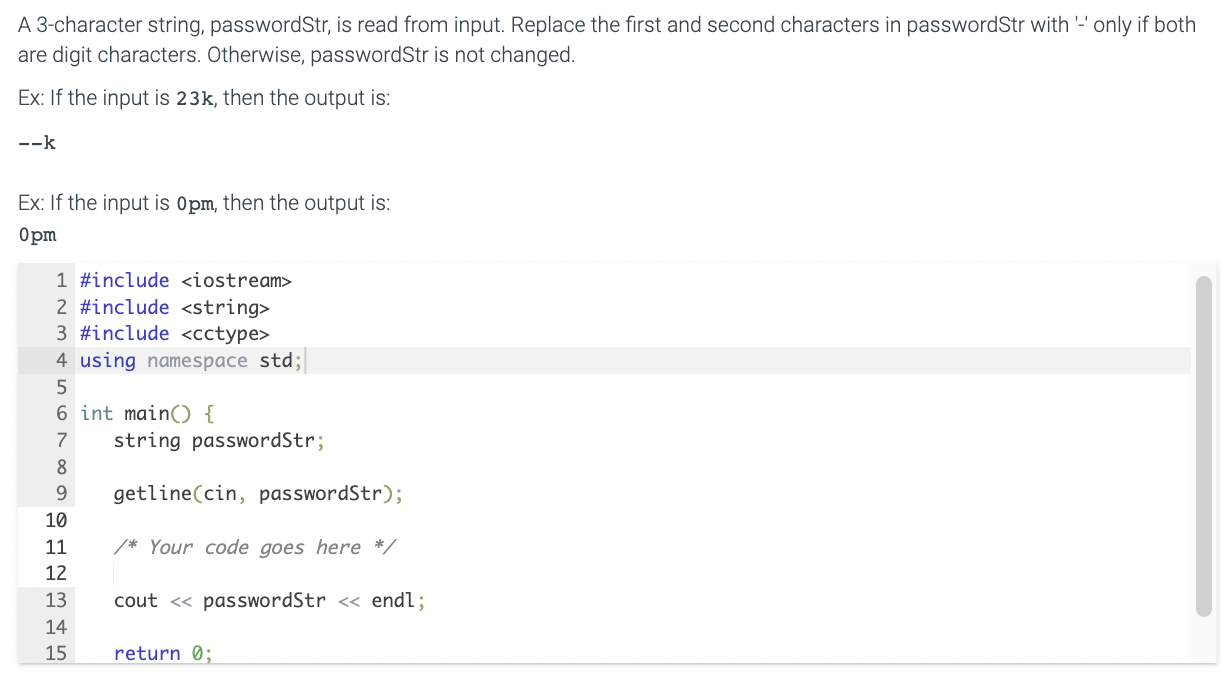Click the expected output text --k
Image resolution: width=1222 pixels, height=682 pixels.
tap(35, 142)
